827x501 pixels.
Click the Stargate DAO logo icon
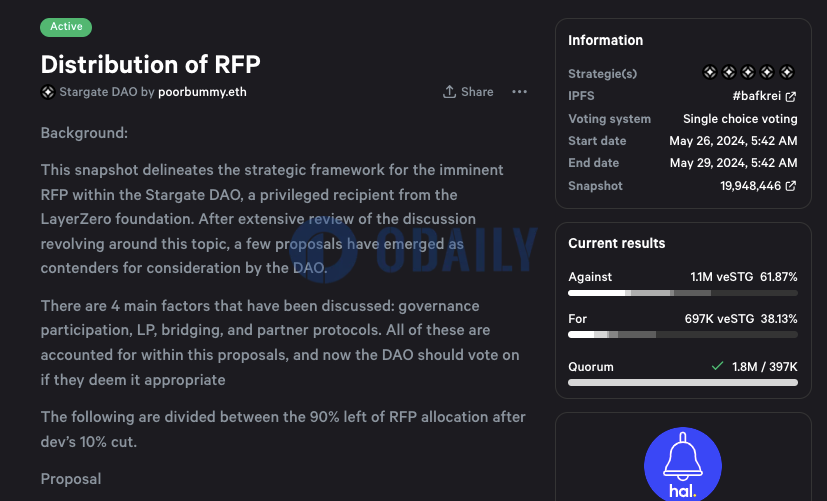[48, 92]
